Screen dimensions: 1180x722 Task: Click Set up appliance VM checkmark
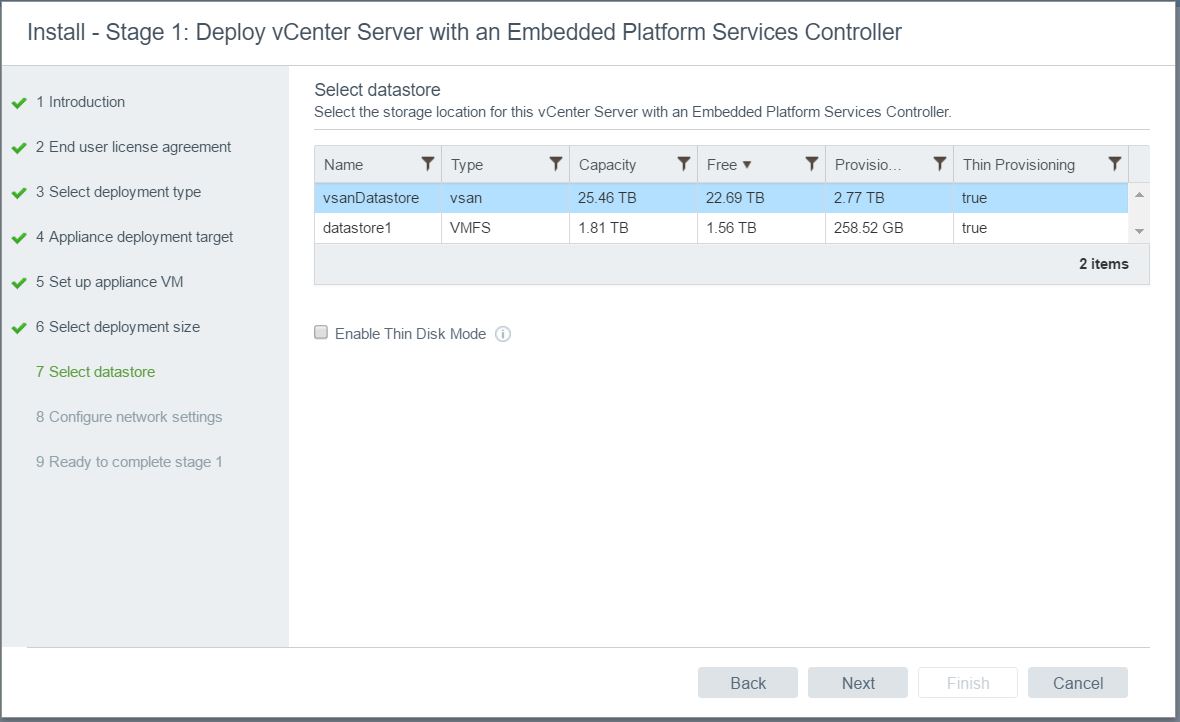[19, 284]
